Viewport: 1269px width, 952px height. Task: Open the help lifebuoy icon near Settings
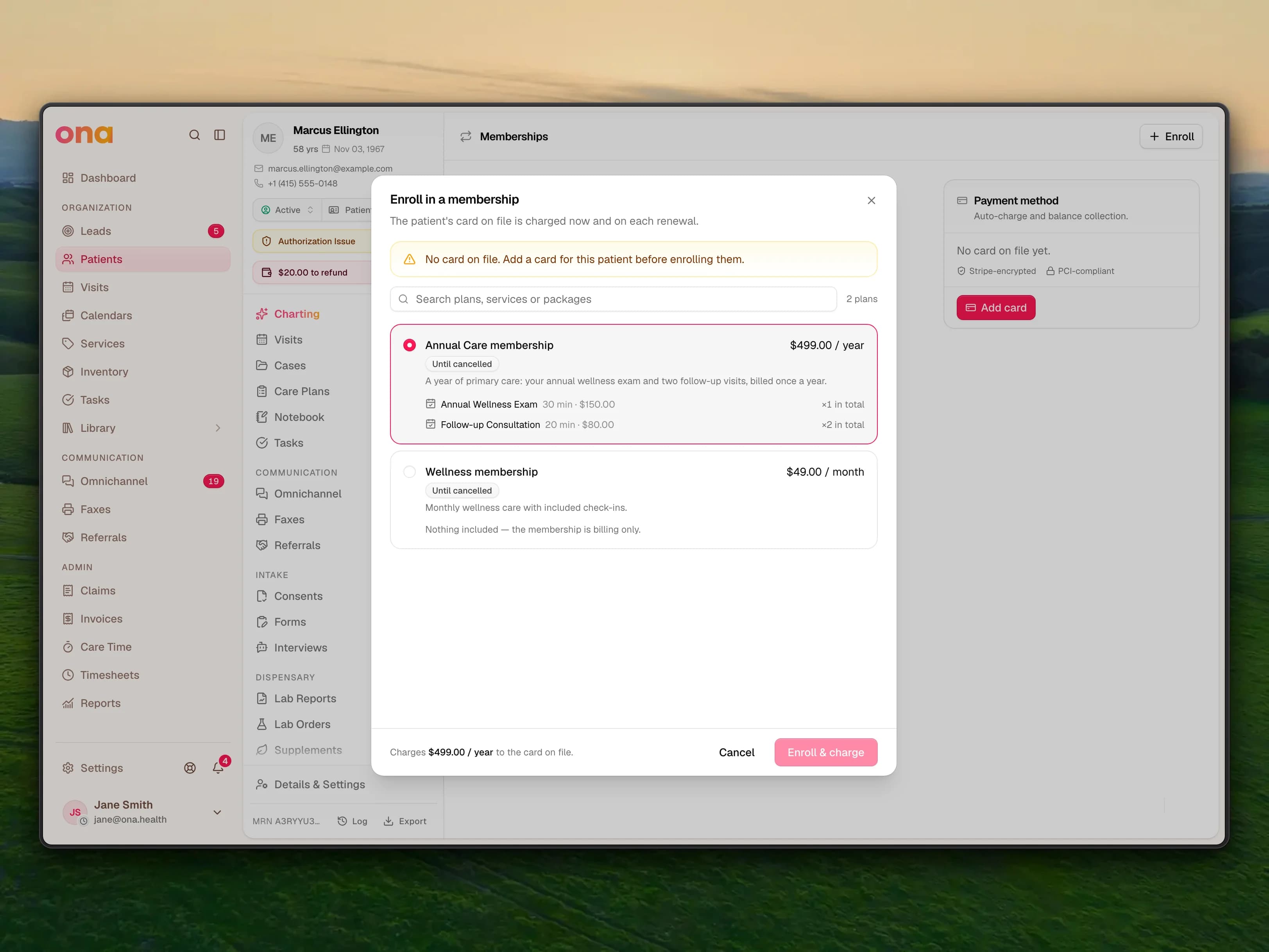pyautogui.click(x=190, y=768)
